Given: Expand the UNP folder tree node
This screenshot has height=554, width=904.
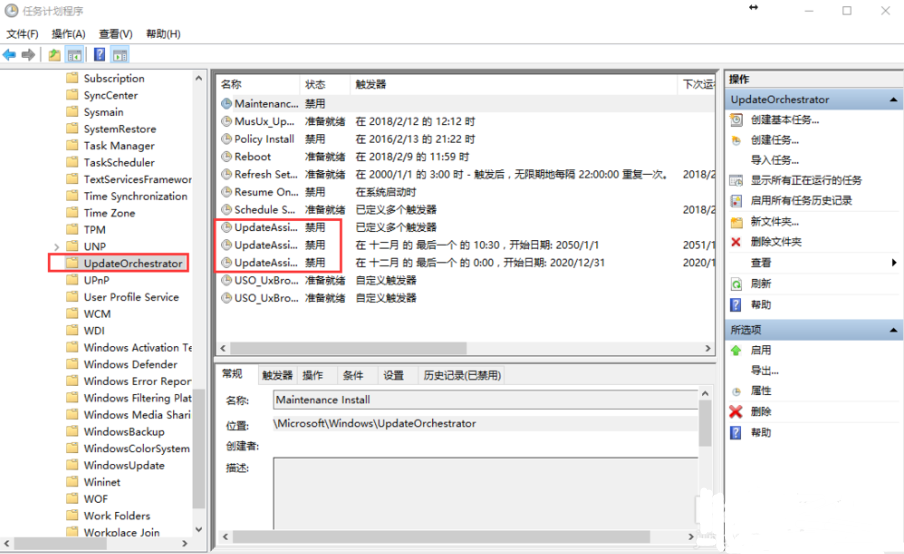Looking at the screenshot, I should tap(56, 247).
